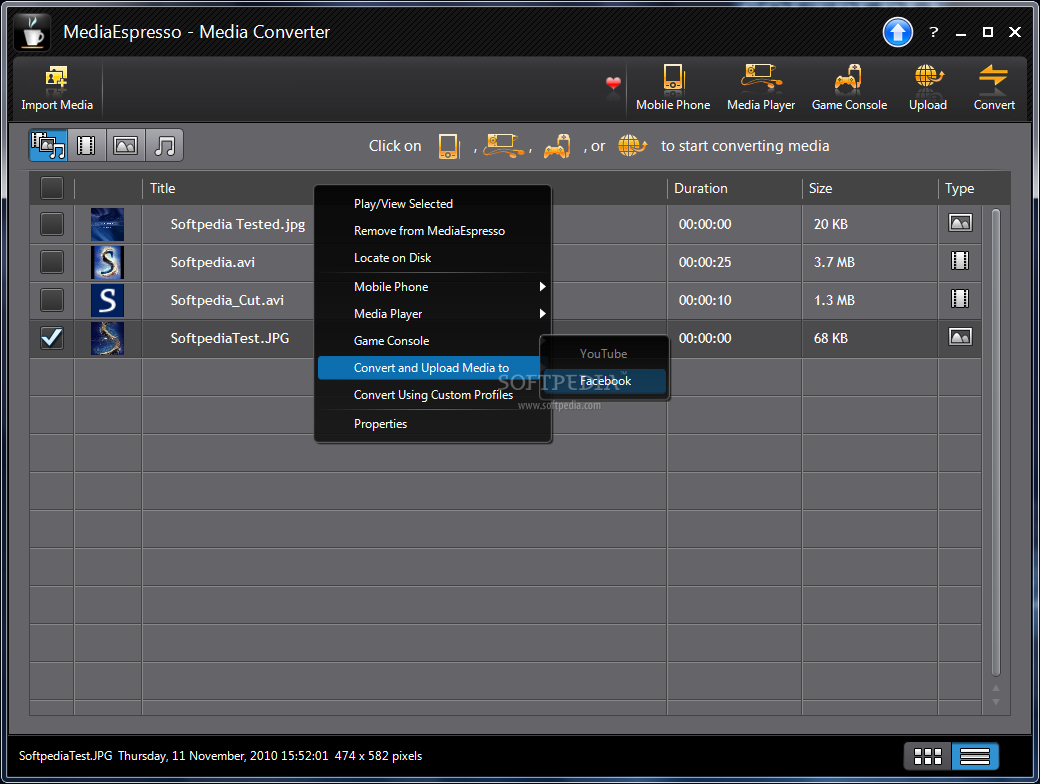Image resolution: width=1040 pixels, height=784 pixels.
Task: Show all media types filter
Action: [x=48, y=145]
